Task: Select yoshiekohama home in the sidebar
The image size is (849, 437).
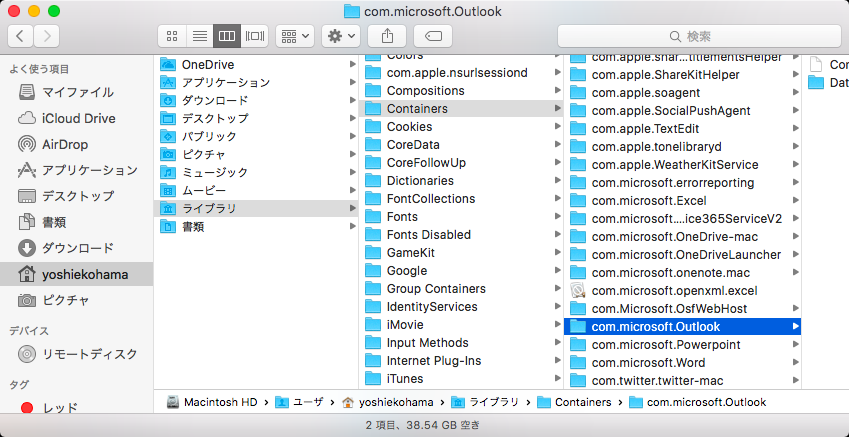Action: 76,275
